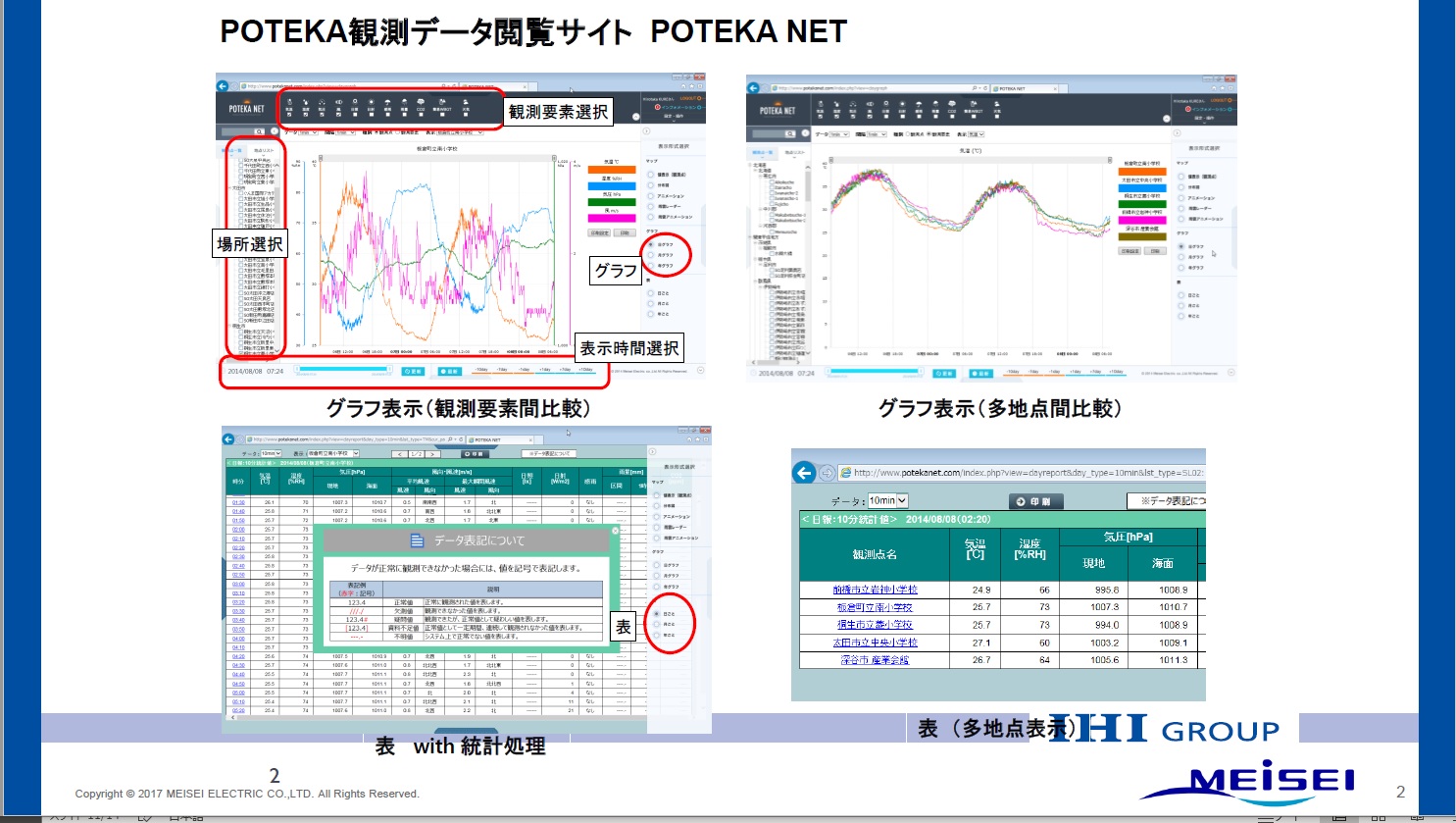Screen dimensions: 1456x823
Task: Open 深谷市 産業会館 station link
Action: click(875, 660)
